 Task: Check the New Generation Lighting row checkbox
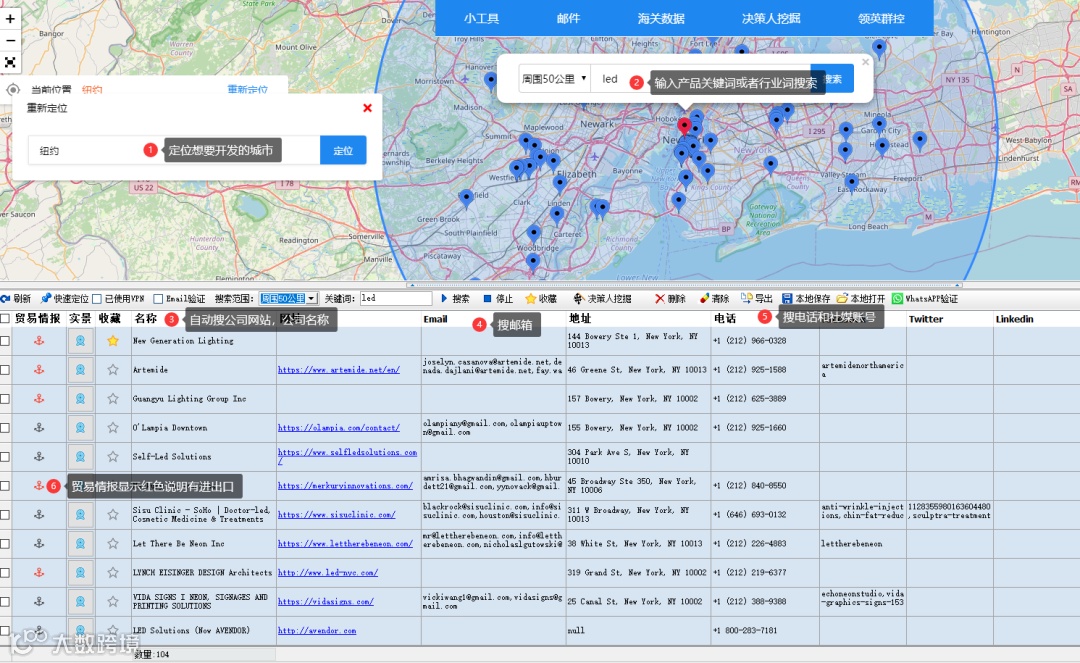[x=5, y=341]
